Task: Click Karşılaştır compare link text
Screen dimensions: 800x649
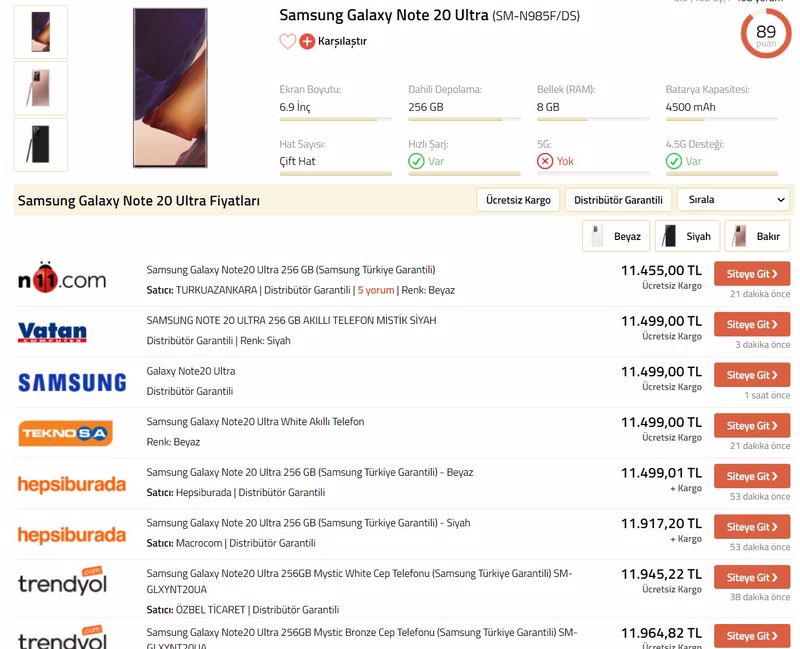Action: (x=342, y=41)
